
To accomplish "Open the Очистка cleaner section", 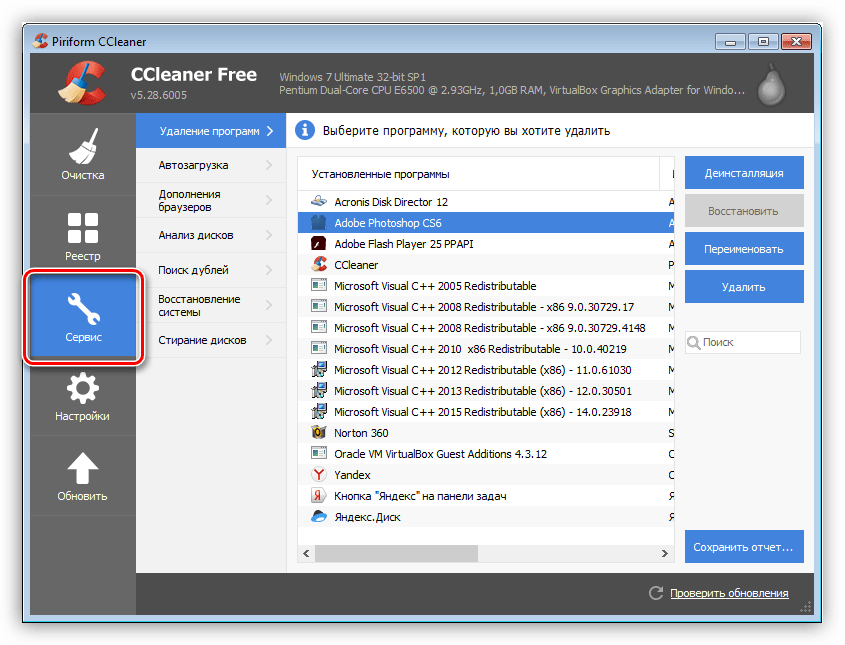I will coord(82,155).
